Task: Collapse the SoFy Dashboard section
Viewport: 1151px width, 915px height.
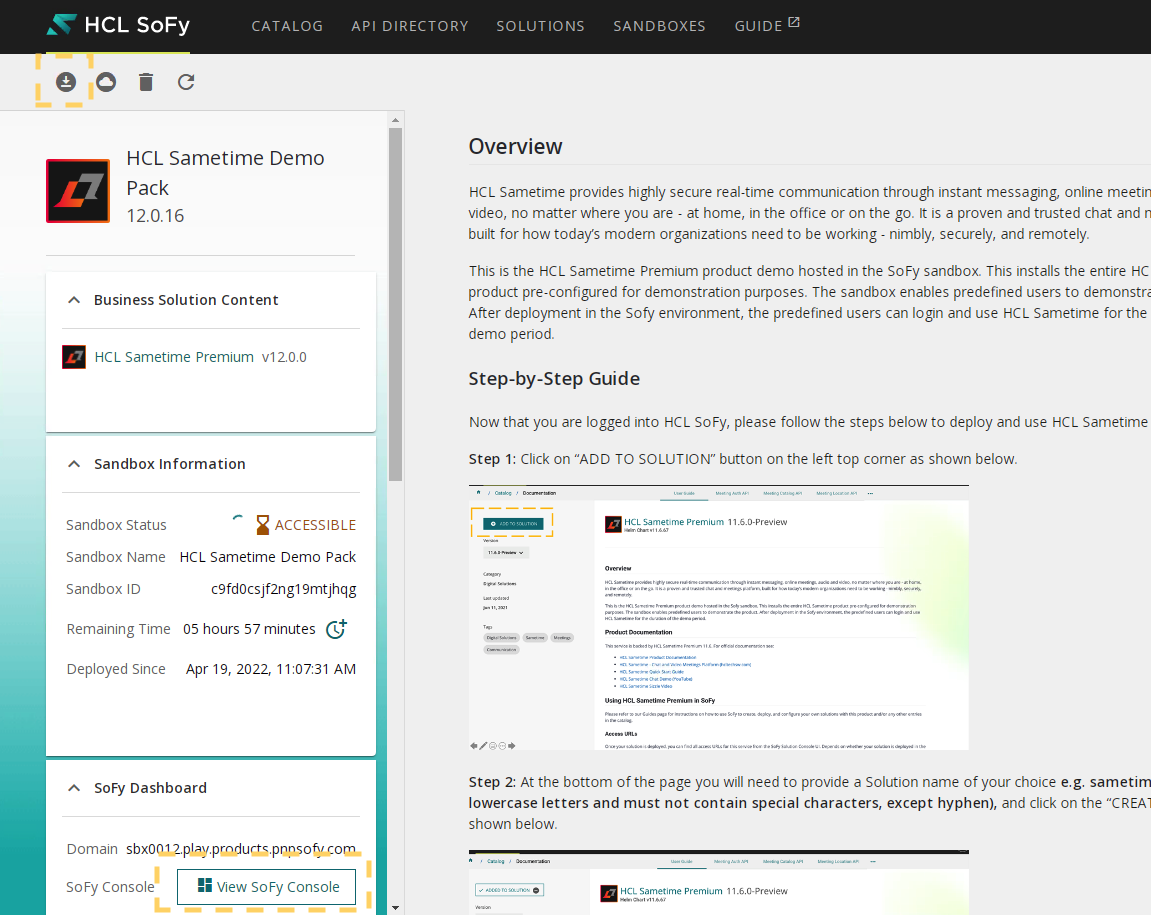Action: coord(74,787)
